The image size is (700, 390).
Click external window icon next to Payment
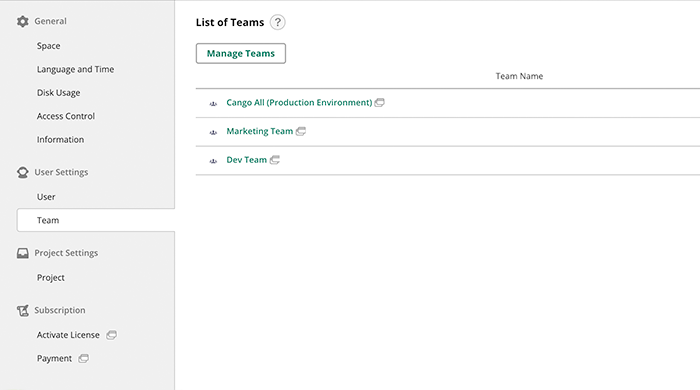[x=83, y=358]
